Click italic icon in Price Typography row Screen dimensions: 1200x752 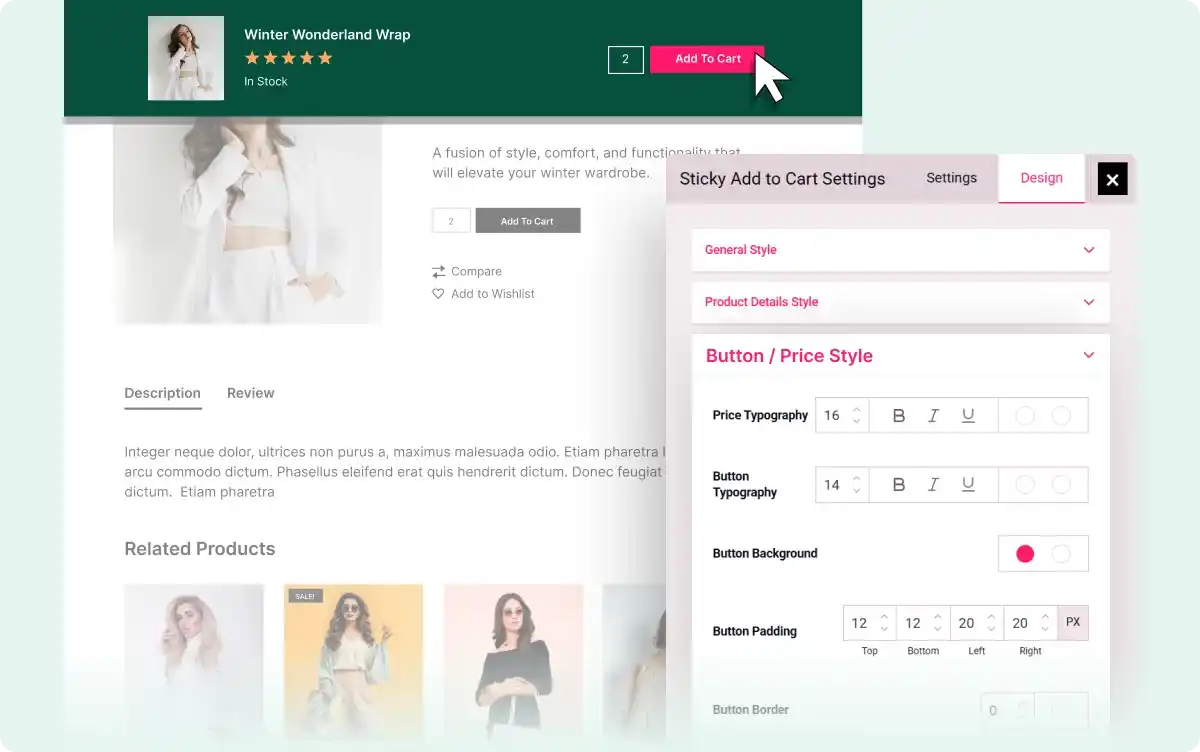933,416
